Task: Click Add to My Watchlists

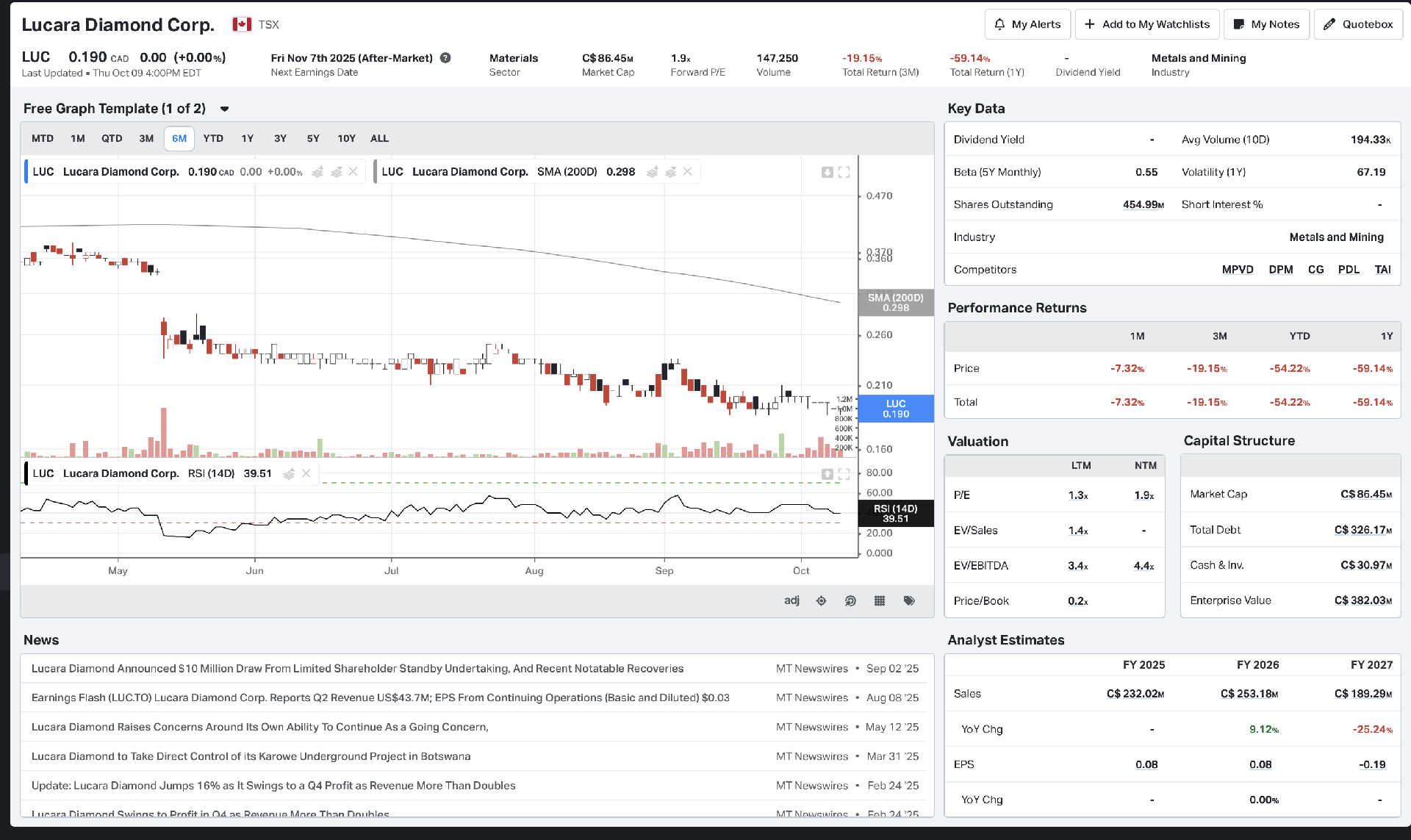Action: click(x=1147, y=24)
